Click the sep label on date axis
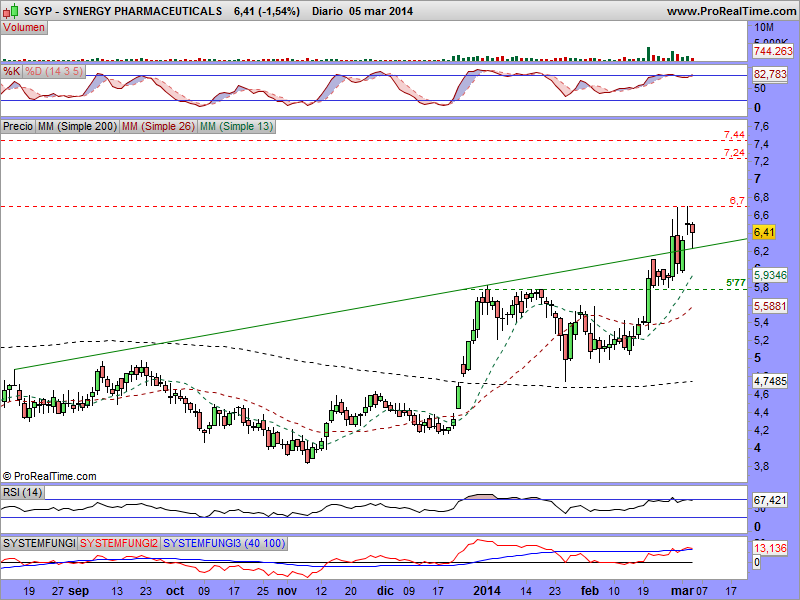Screen dimensions: 800x600 79,591
